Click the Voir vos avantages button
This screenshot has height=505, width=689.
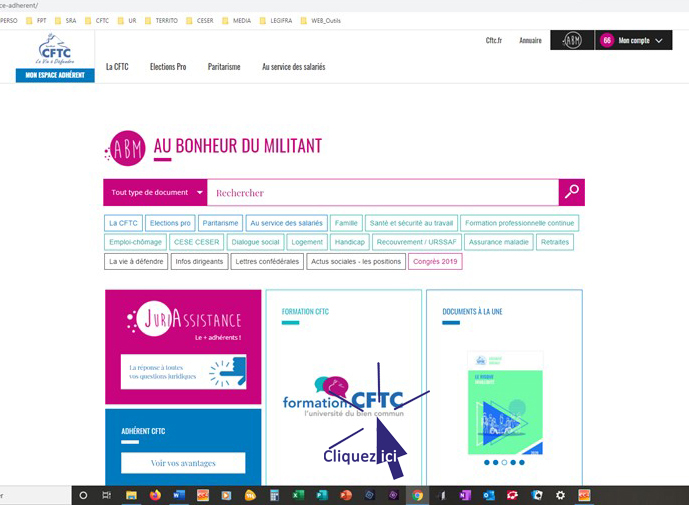[183, 463]
